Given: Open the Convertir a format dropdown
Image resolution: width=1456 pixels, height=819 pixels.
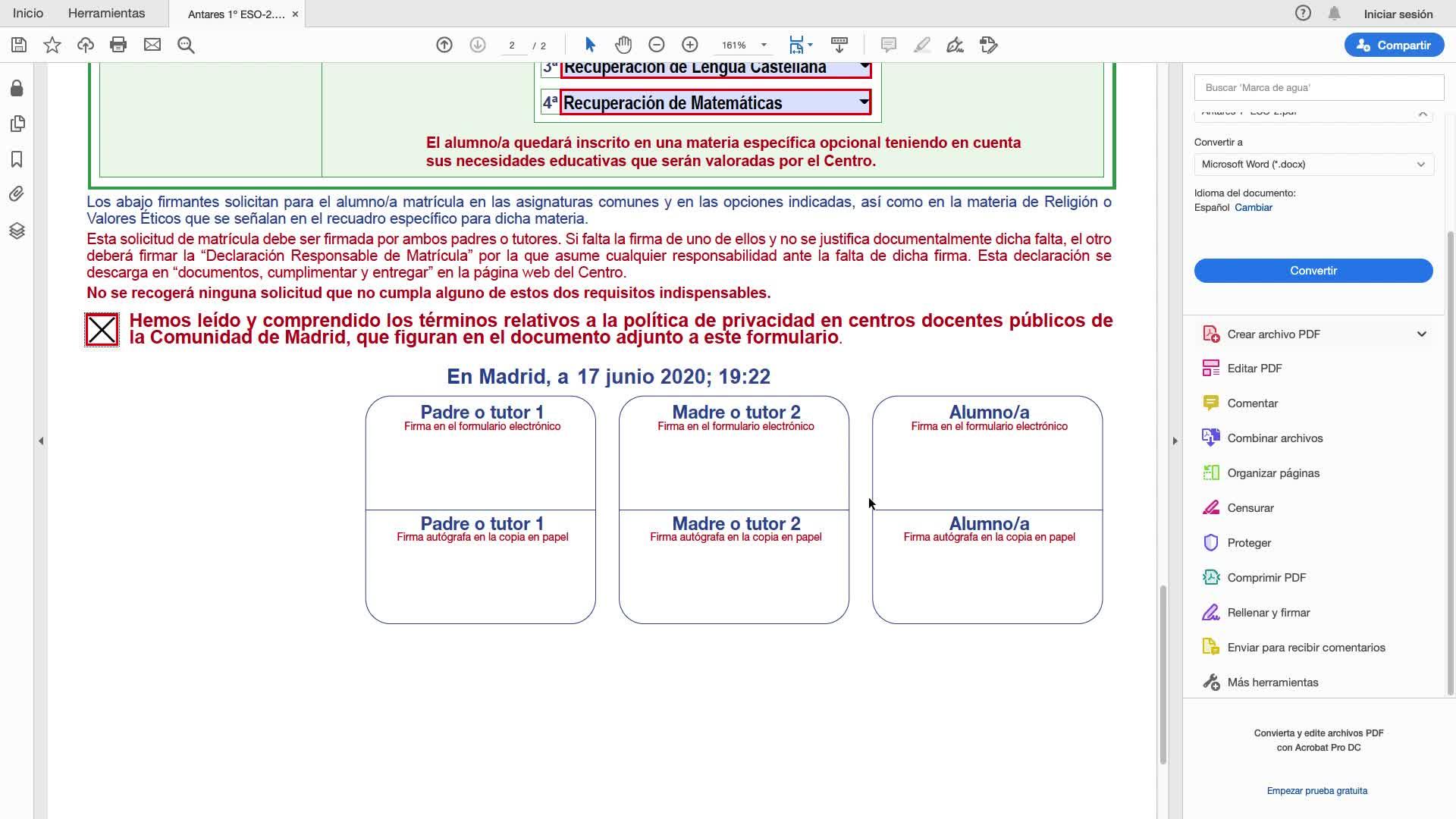Looking at the screenshot, I should click(1313, 165).
